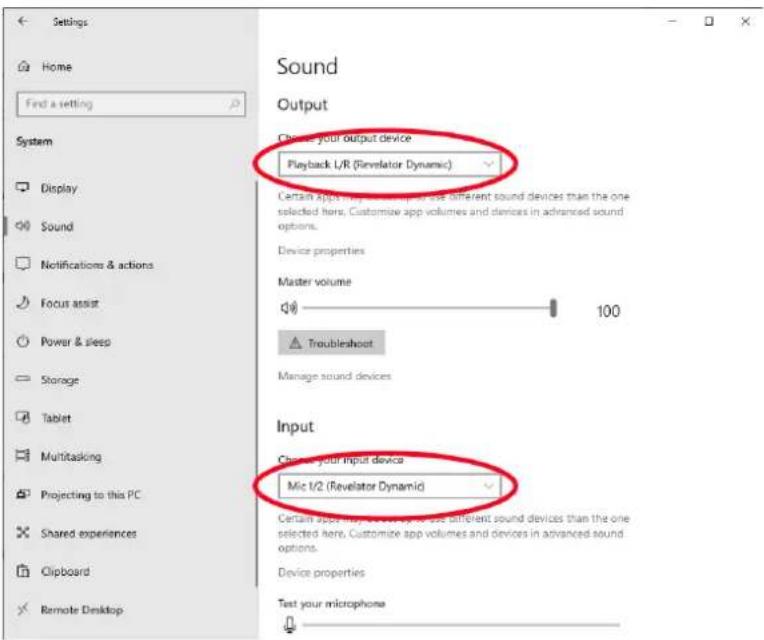Click the Clipboard icon
This screenshot has width=764, height=640.
point(23,570)
